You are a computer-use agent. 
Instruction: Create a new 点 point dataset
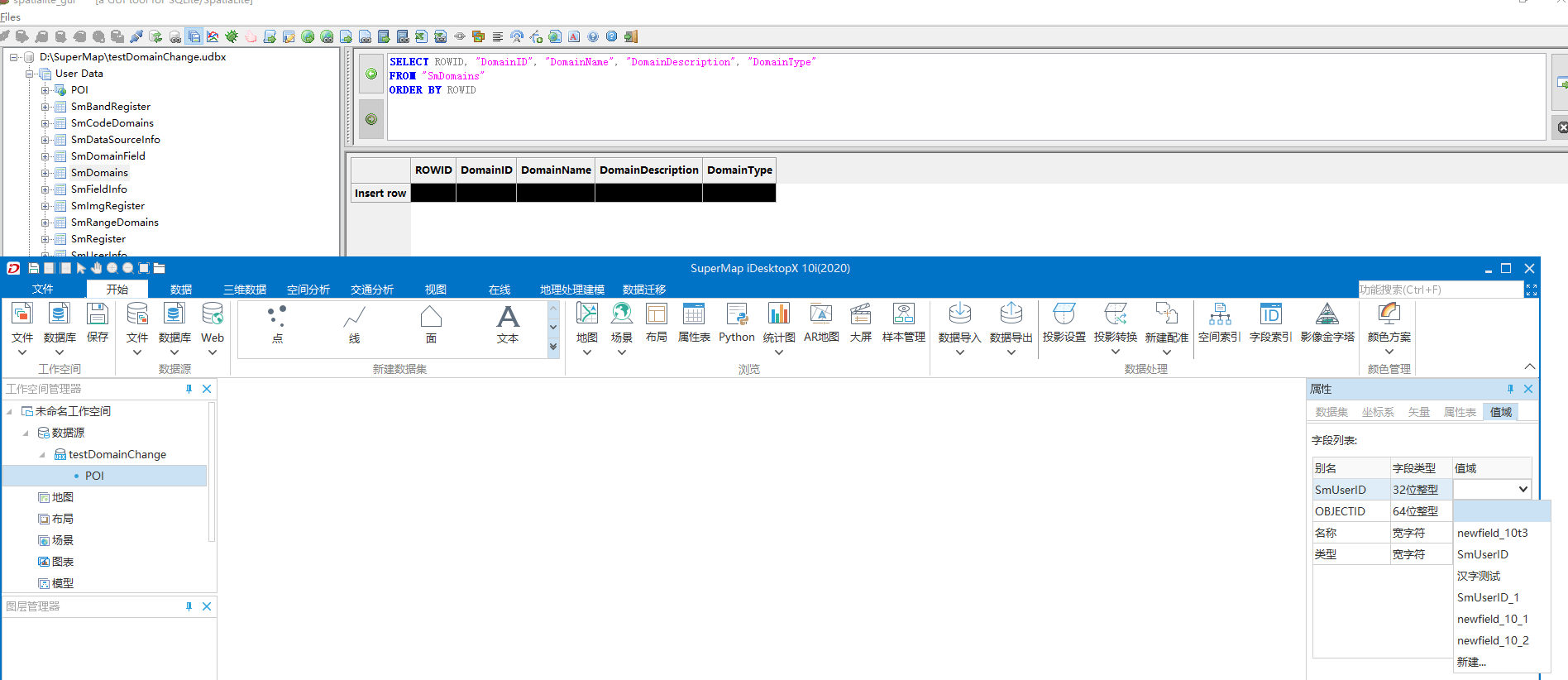click(x=277, y=324)
